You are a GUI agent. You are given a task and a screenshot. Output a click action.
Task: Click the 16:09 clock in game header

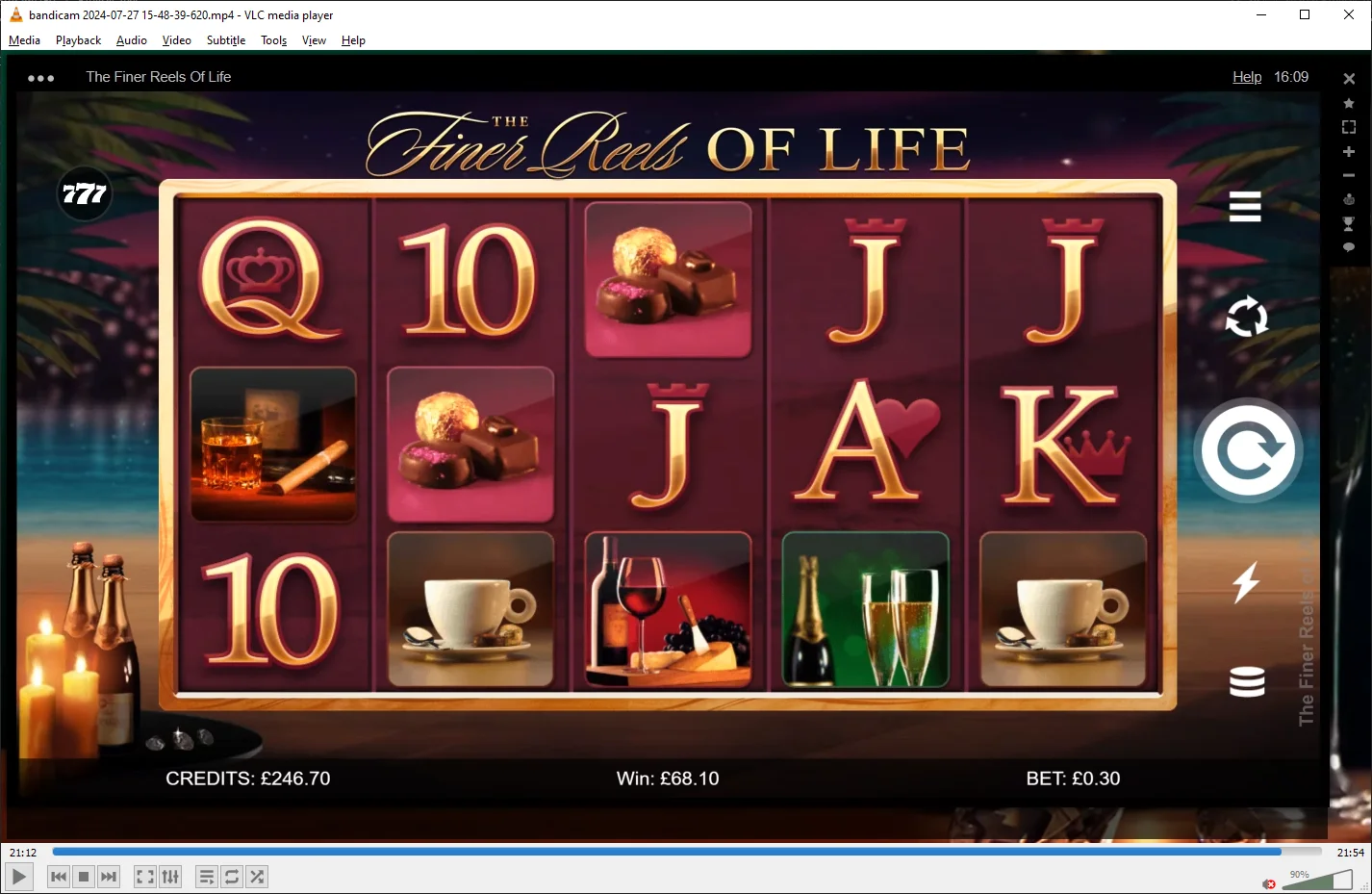[x=1291, y=77]
